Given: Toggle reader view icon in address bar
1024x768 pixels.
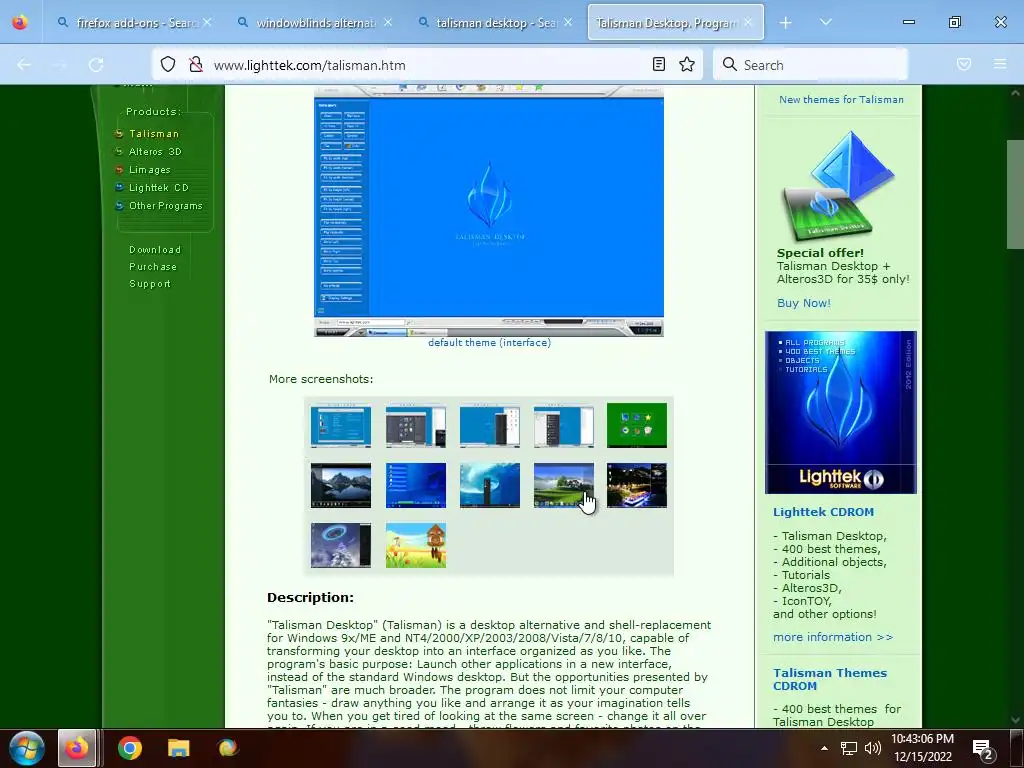Looking at the screenshot, I should tap(659, 64).
